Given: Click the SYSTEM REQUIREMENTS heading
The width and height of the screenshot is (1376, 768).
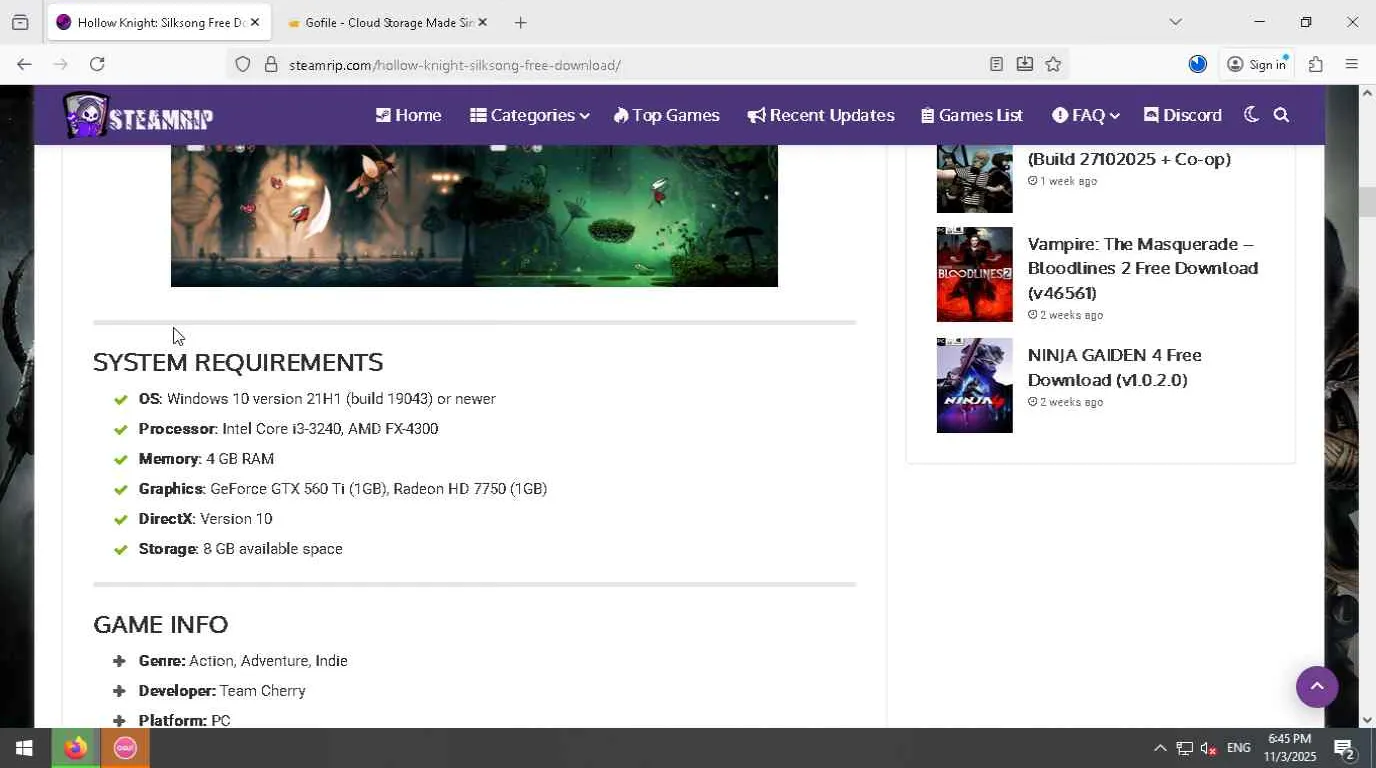Looking at the screenshot, I should (x=238, y=362).
